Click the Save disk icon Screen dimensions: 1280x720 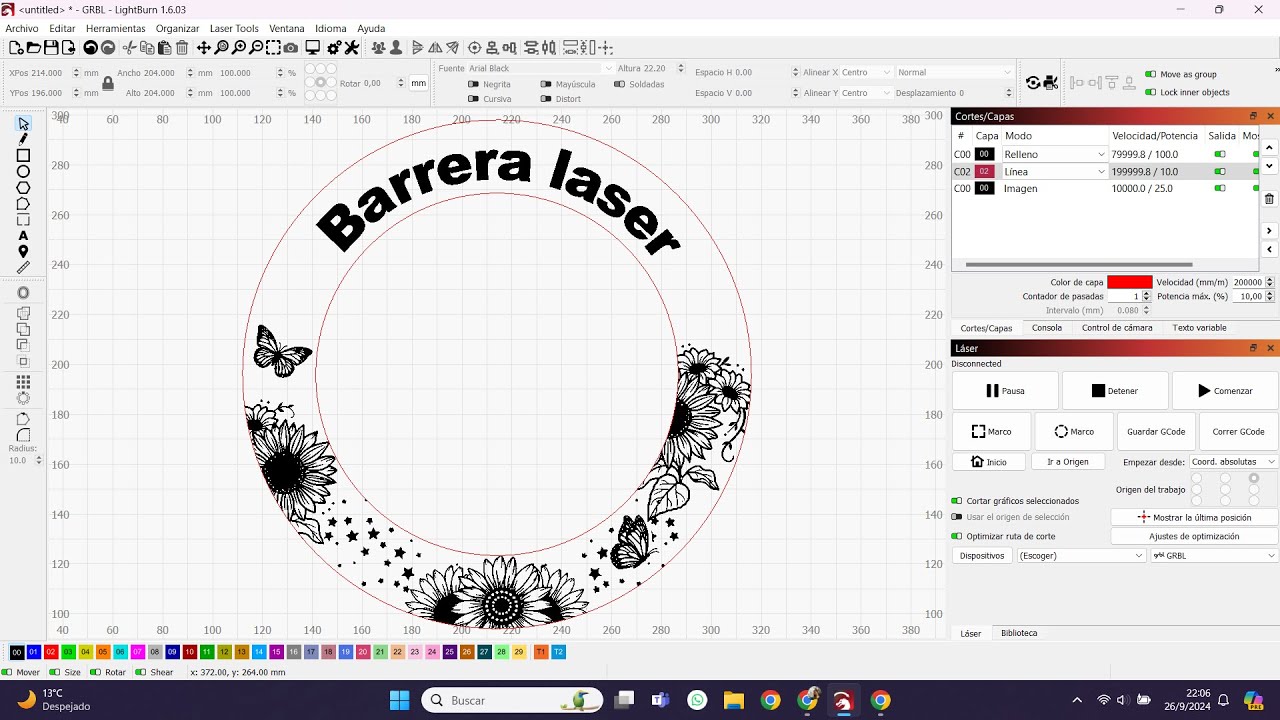pos(51,48)
